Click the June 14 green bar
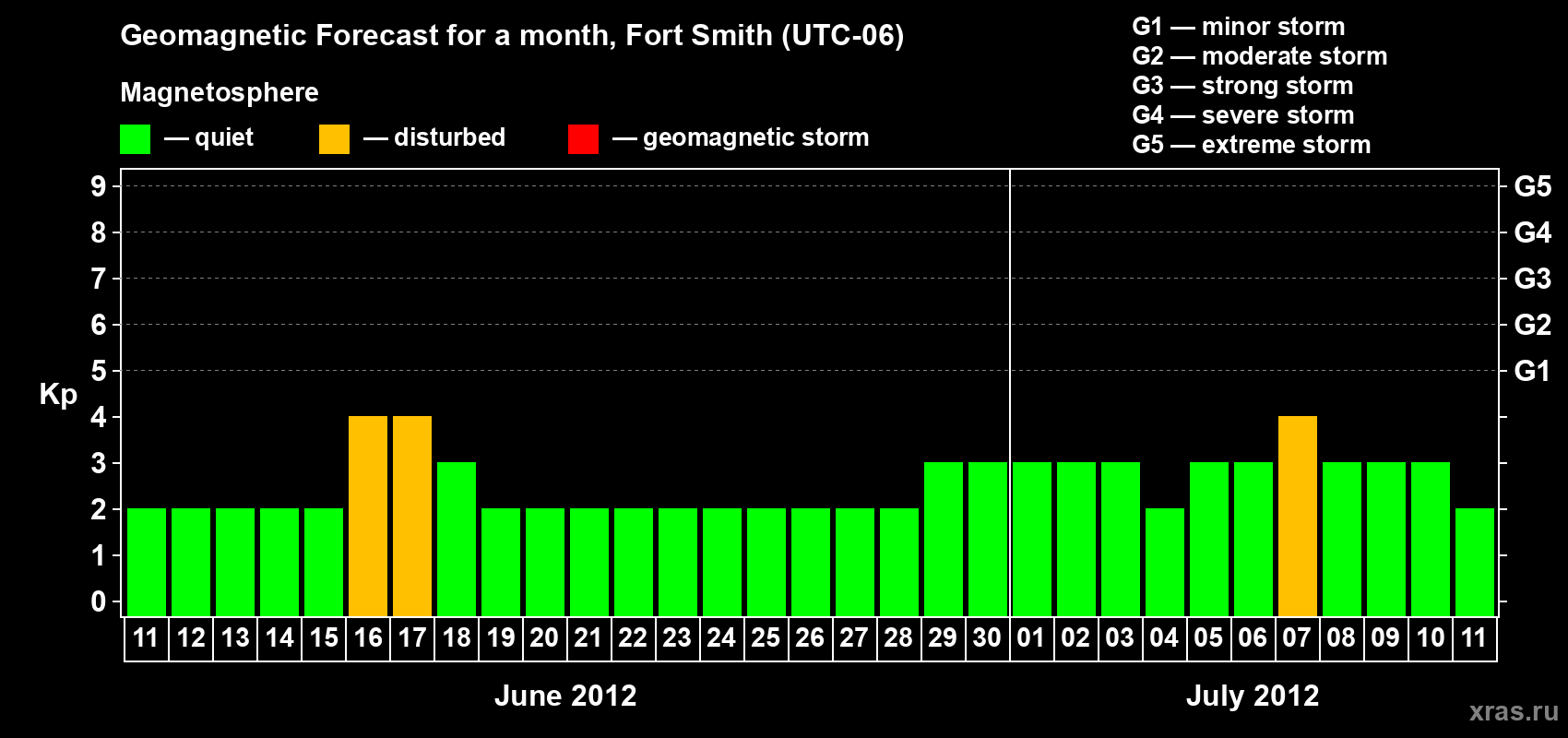 point(279,562)
